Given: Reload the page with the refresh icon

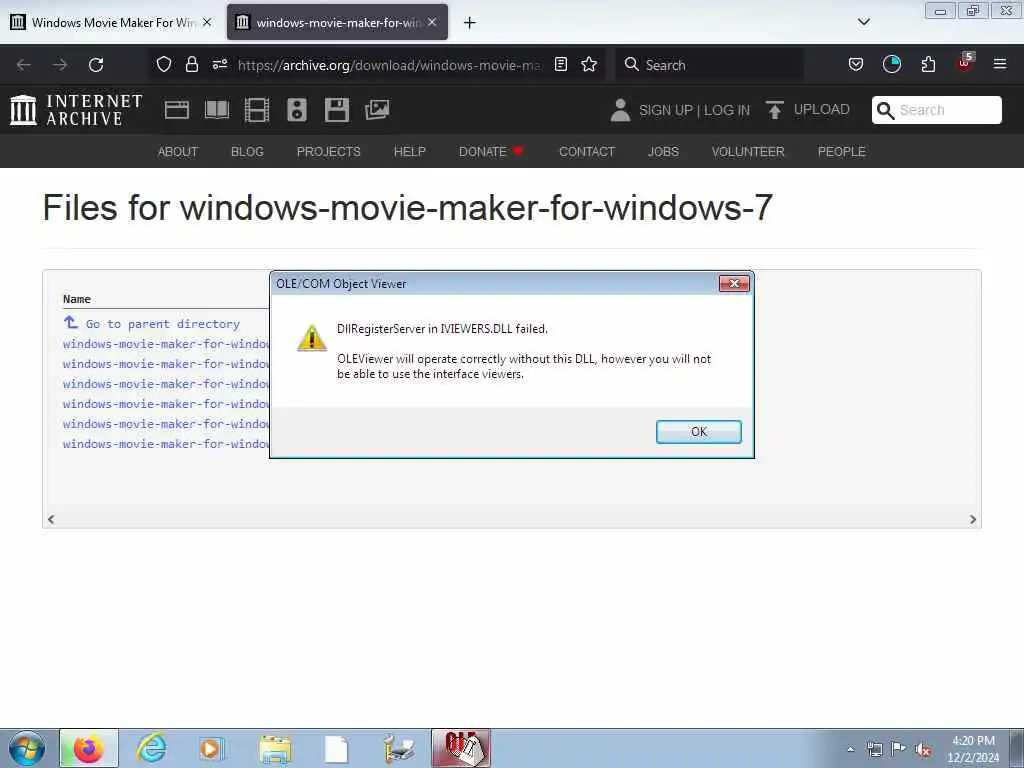Looking at the screenshot, I should pyautogui.click(x=96, y=65).
